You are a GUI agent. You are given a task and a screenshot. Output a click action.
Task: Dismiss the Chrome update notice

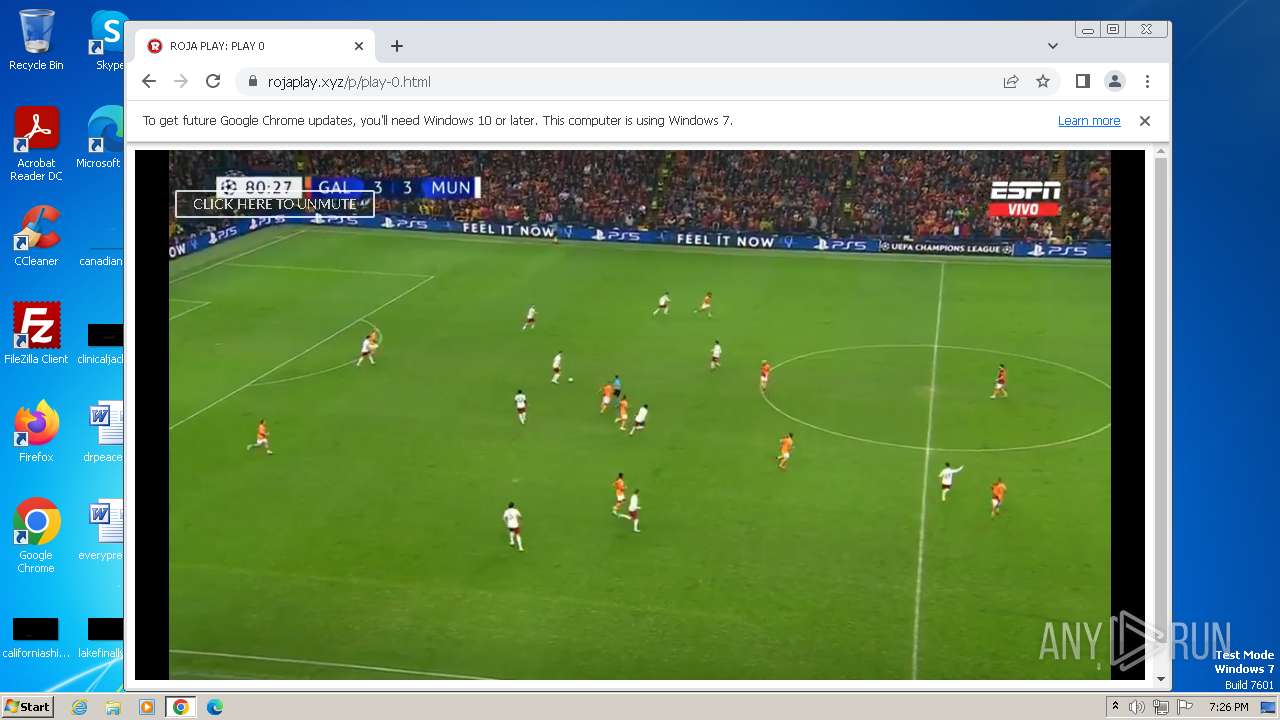(1145, 121)
